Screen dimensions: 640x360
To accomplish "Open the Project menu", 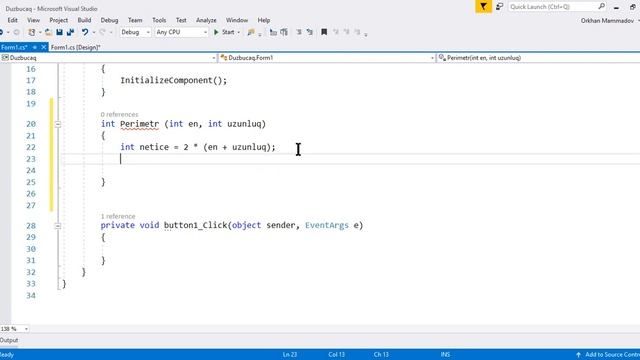I will coord(59,20).
